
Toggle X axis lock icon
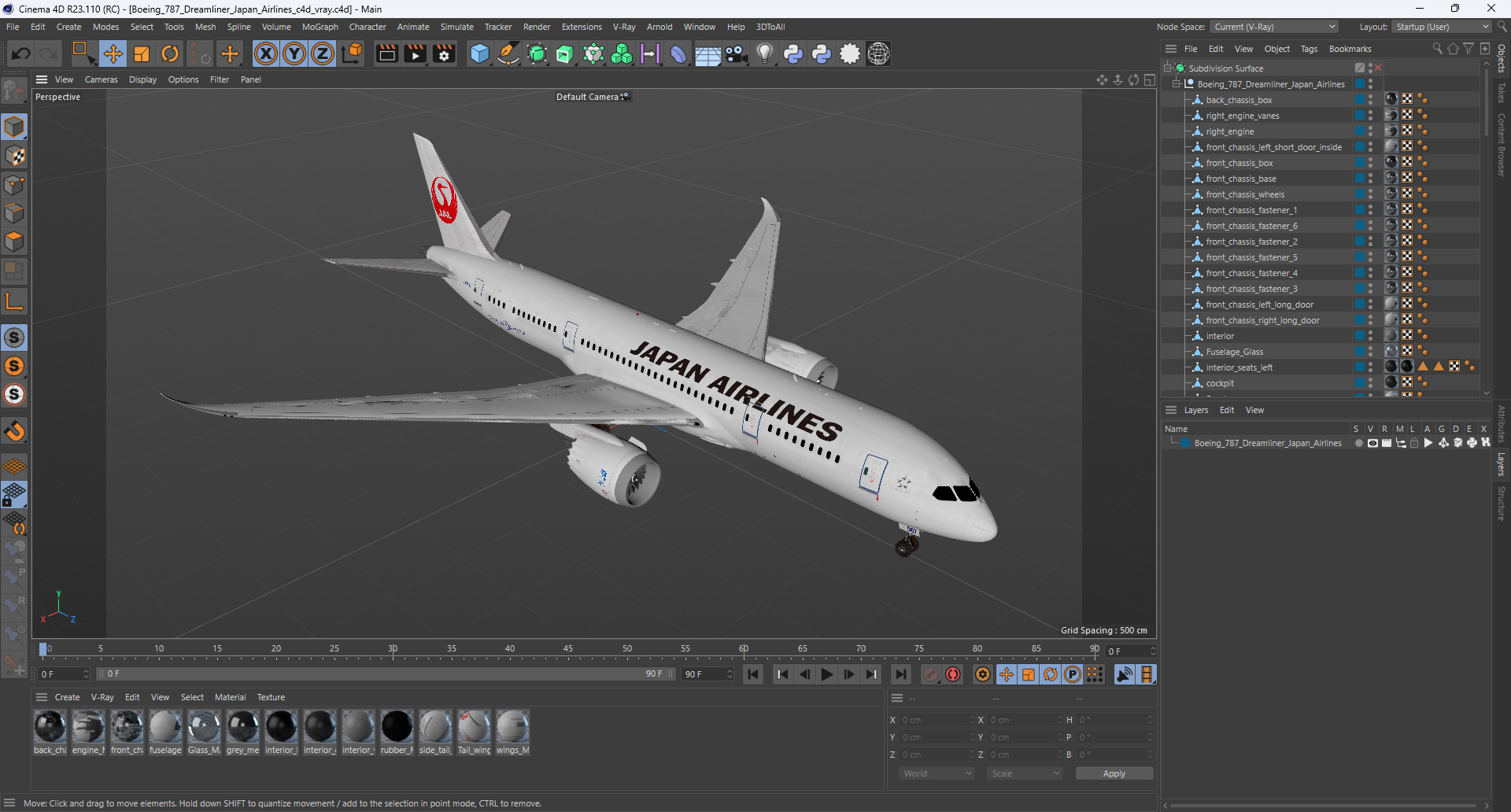tap(266, 54)
